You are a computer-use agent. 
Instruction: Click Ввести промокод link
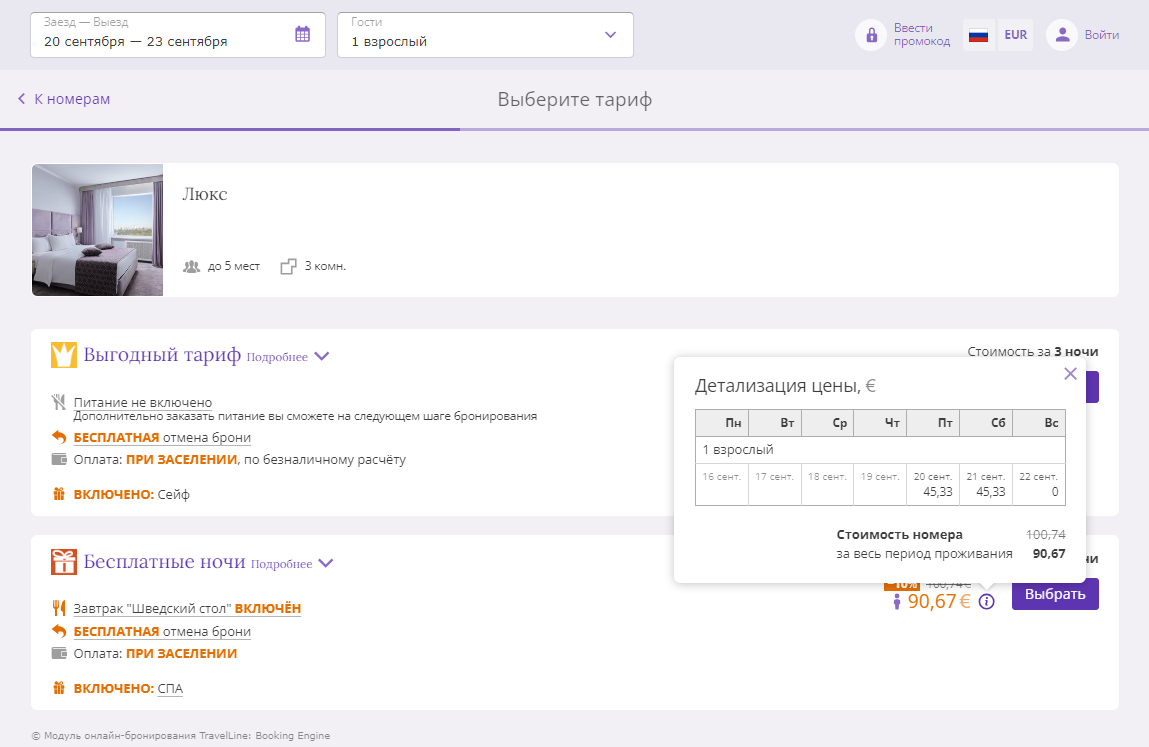[x=921, y=34]
